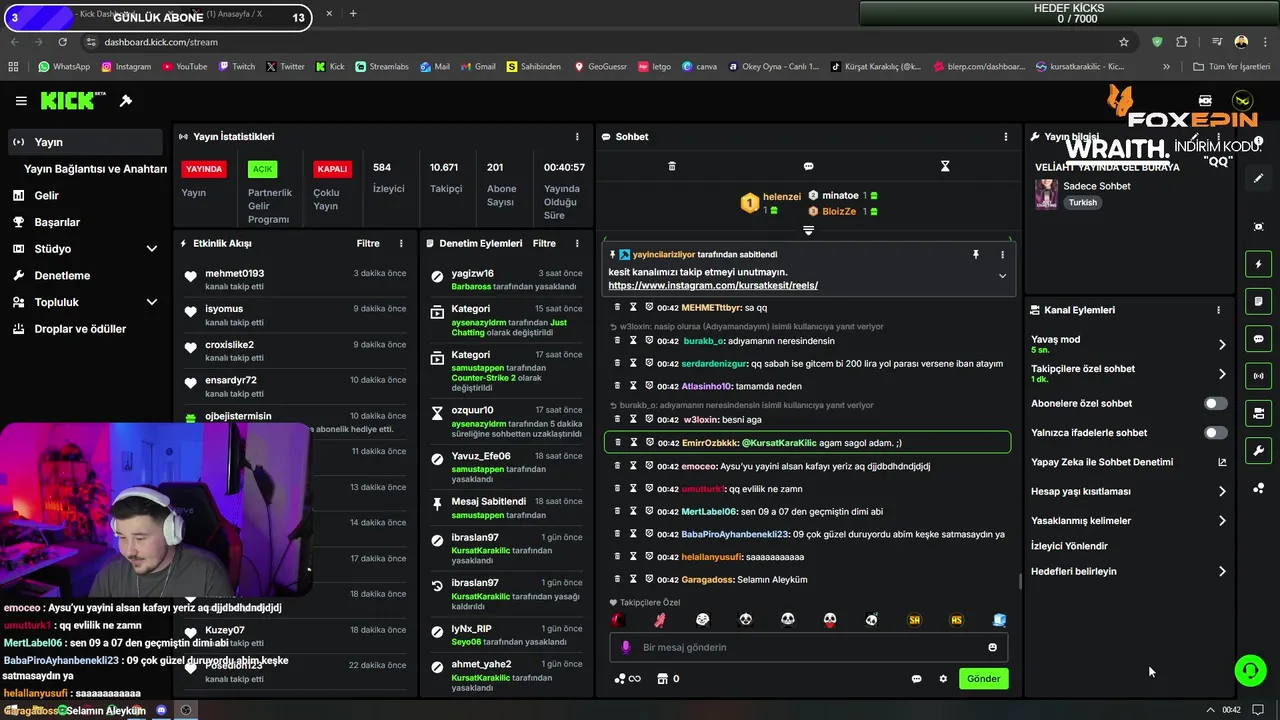The height and width of the screenshot is (720, 1280).
Task: Click the KAPALI multistream badge
Action: [332, 169]
